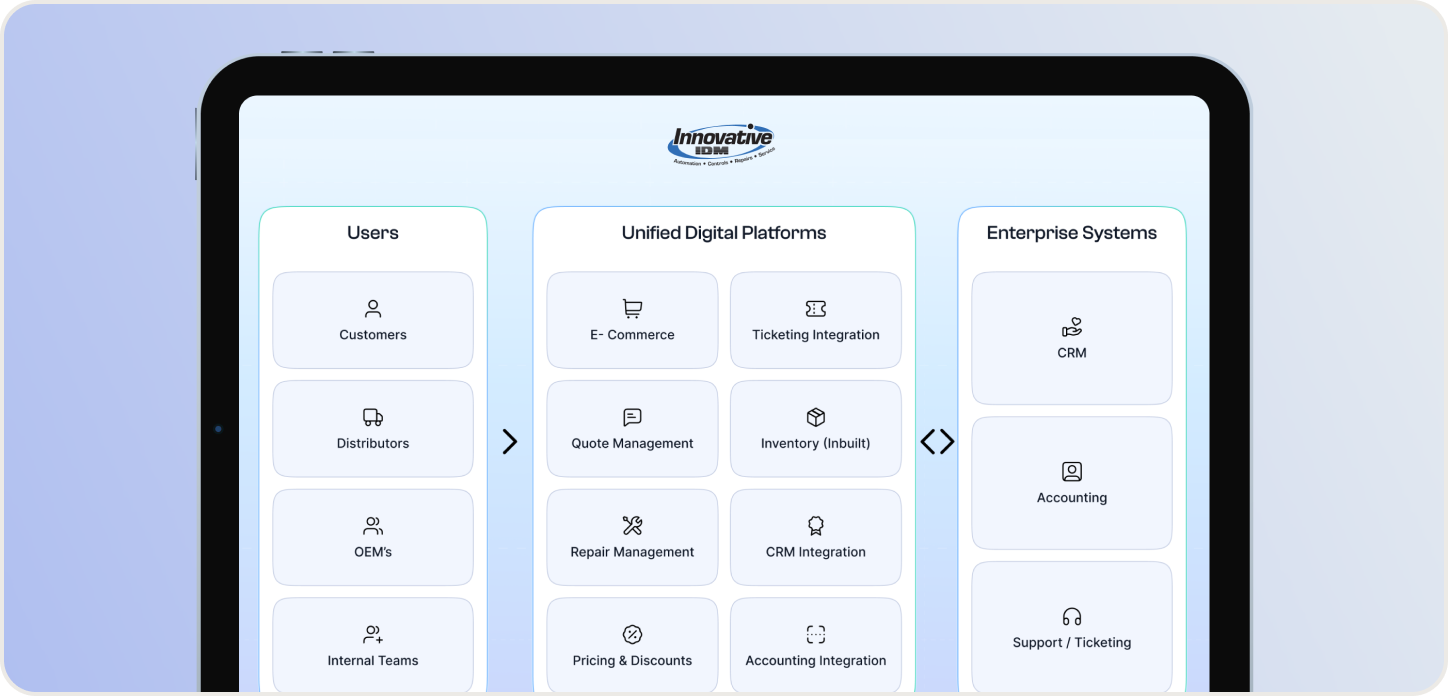Click the person icon above Customers

point(373,309)
